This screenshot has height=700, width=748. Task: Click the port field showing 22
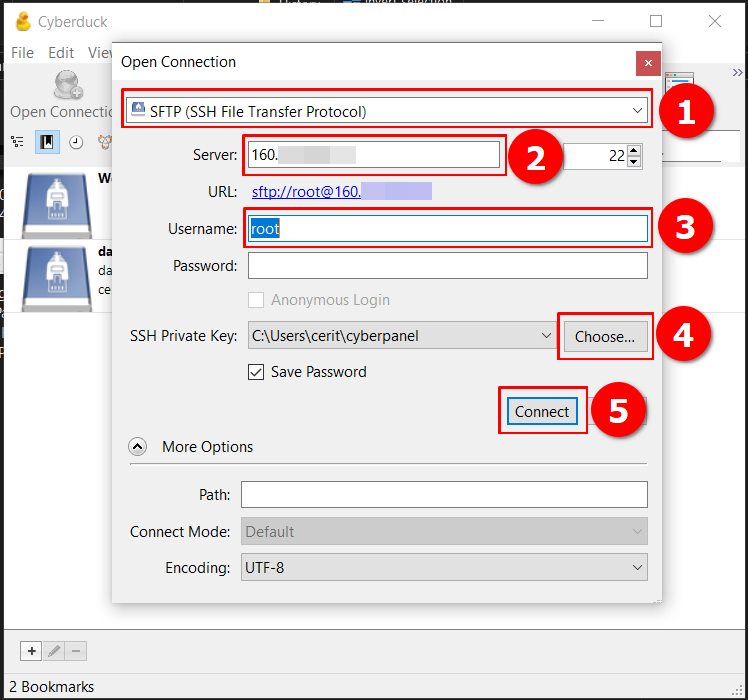click(595, 156)
